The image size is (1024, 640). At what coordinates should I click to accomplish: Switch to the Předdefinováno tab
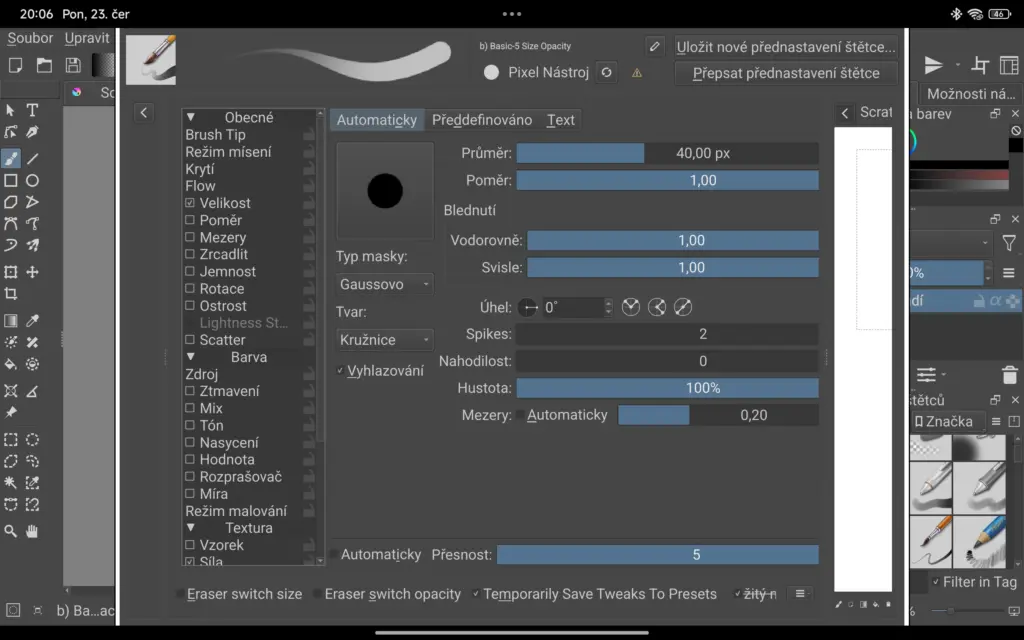pyautogui.click(x=482, y=120)
